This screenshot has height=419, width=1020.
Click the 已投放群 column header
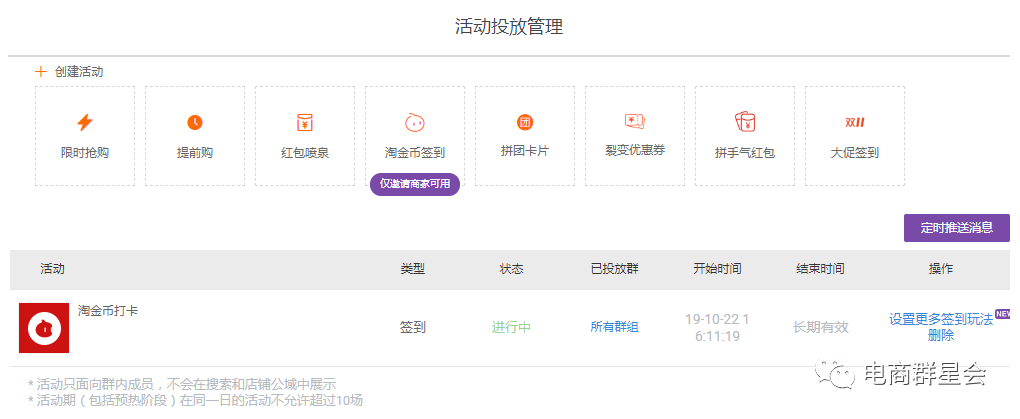[614, 269]
